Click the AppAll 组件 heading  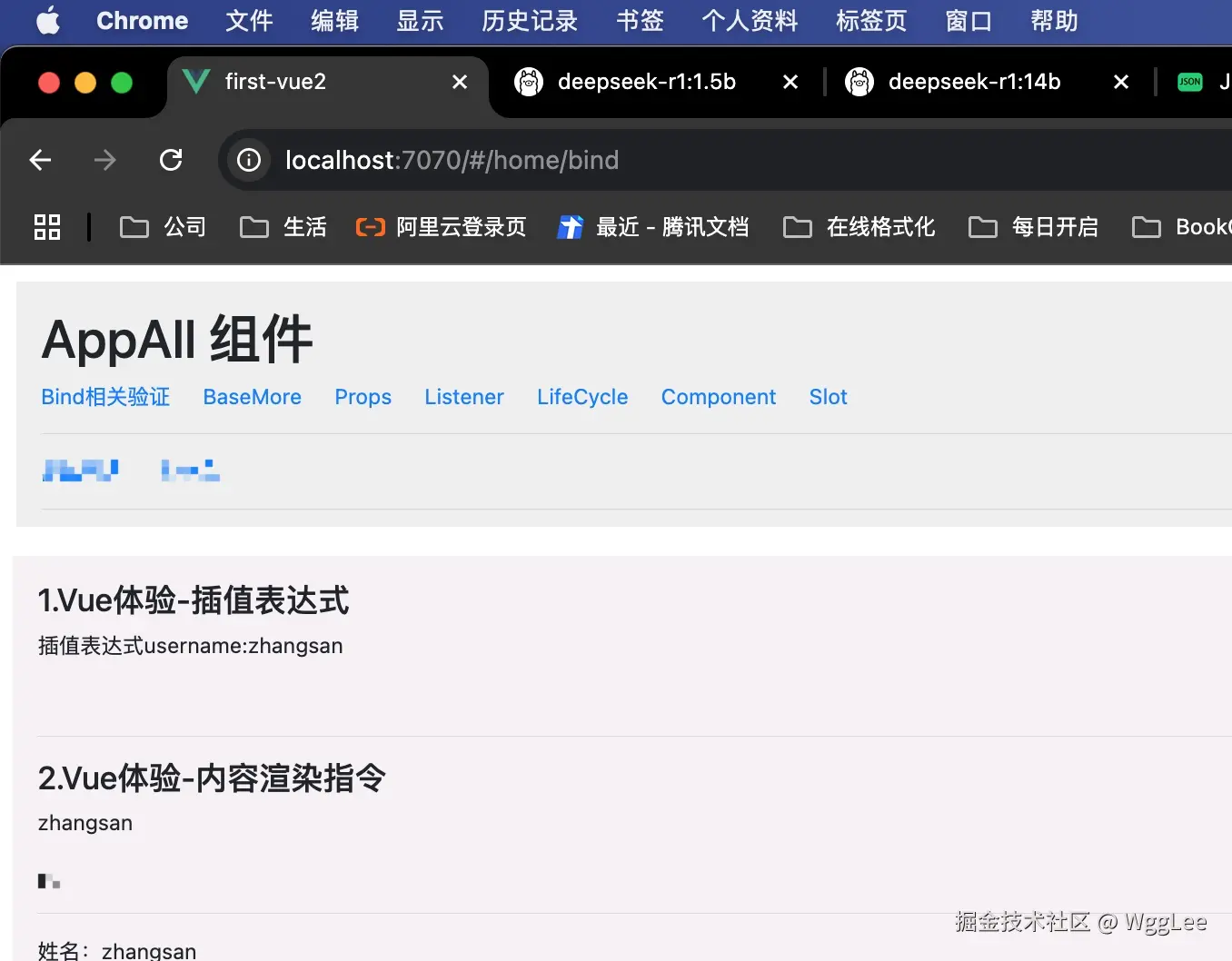177,340
